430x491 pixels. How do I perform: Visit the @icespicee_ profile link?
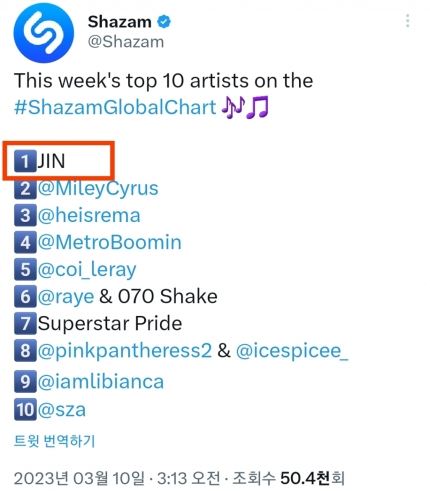tap(292, 351)
